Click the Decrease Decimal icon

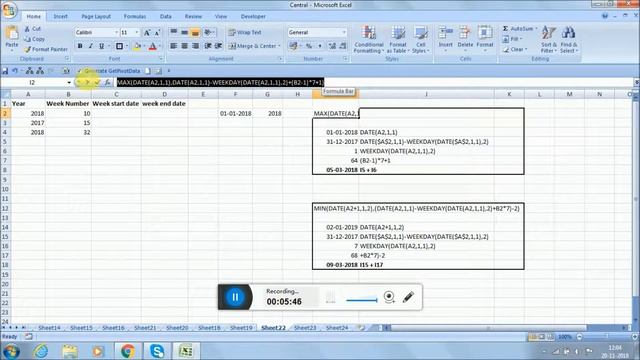coord(343,46)
